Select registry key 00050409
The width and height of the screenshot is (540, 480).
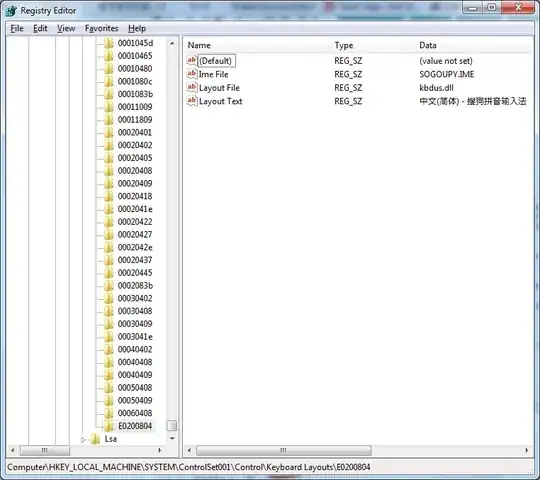135,400
